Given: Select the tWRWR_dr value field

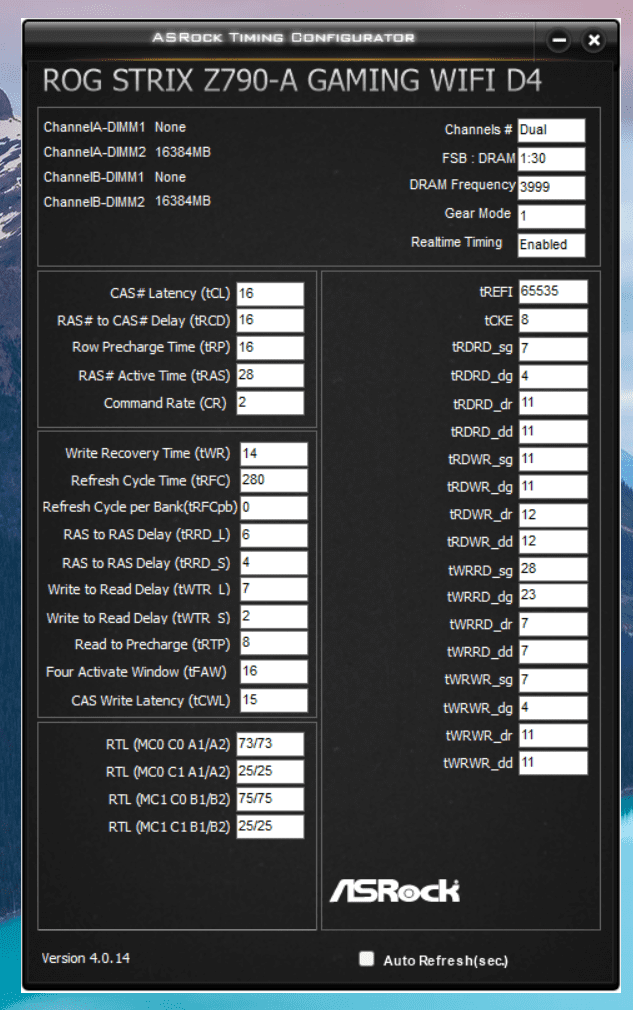Looking at the screenshot, I should [x=553, y=735].
